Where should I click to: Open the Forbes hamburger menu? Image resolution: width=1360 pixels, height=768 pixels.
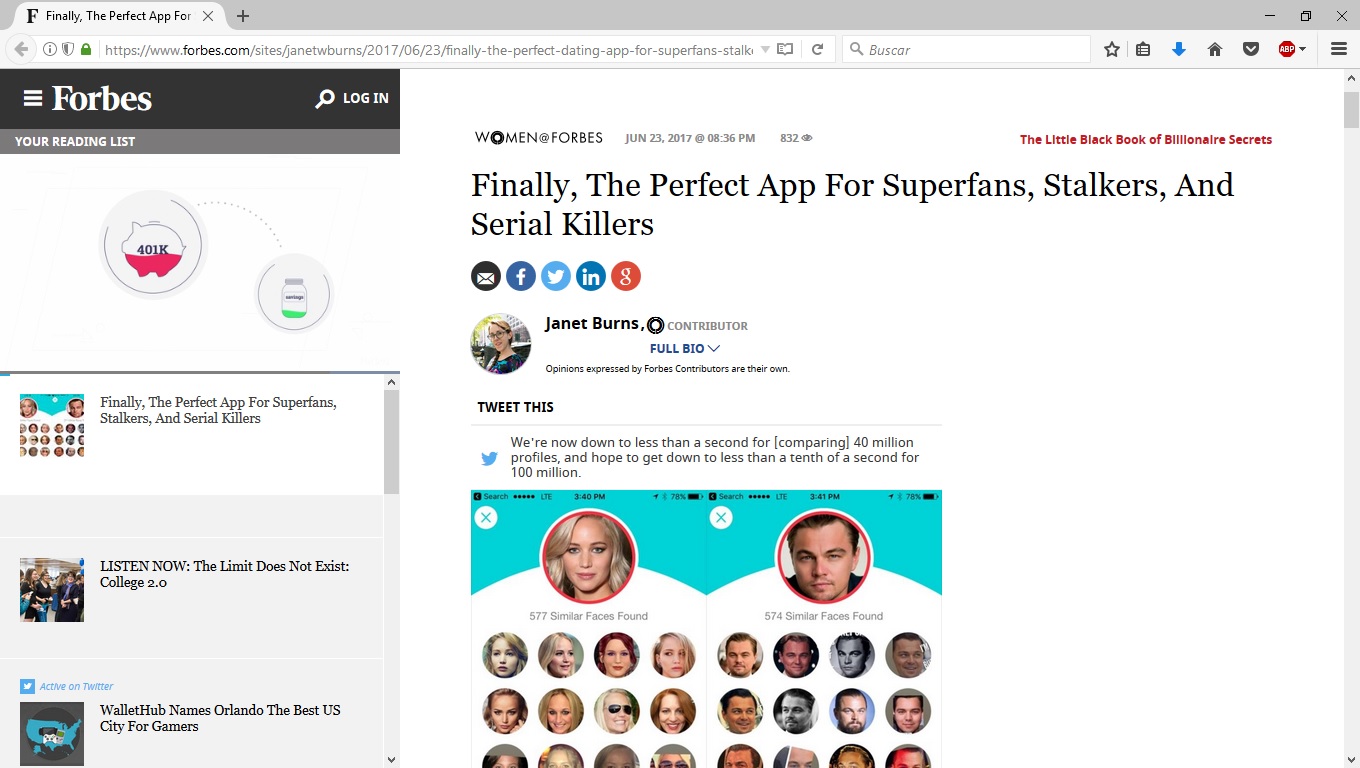[33, 98]
